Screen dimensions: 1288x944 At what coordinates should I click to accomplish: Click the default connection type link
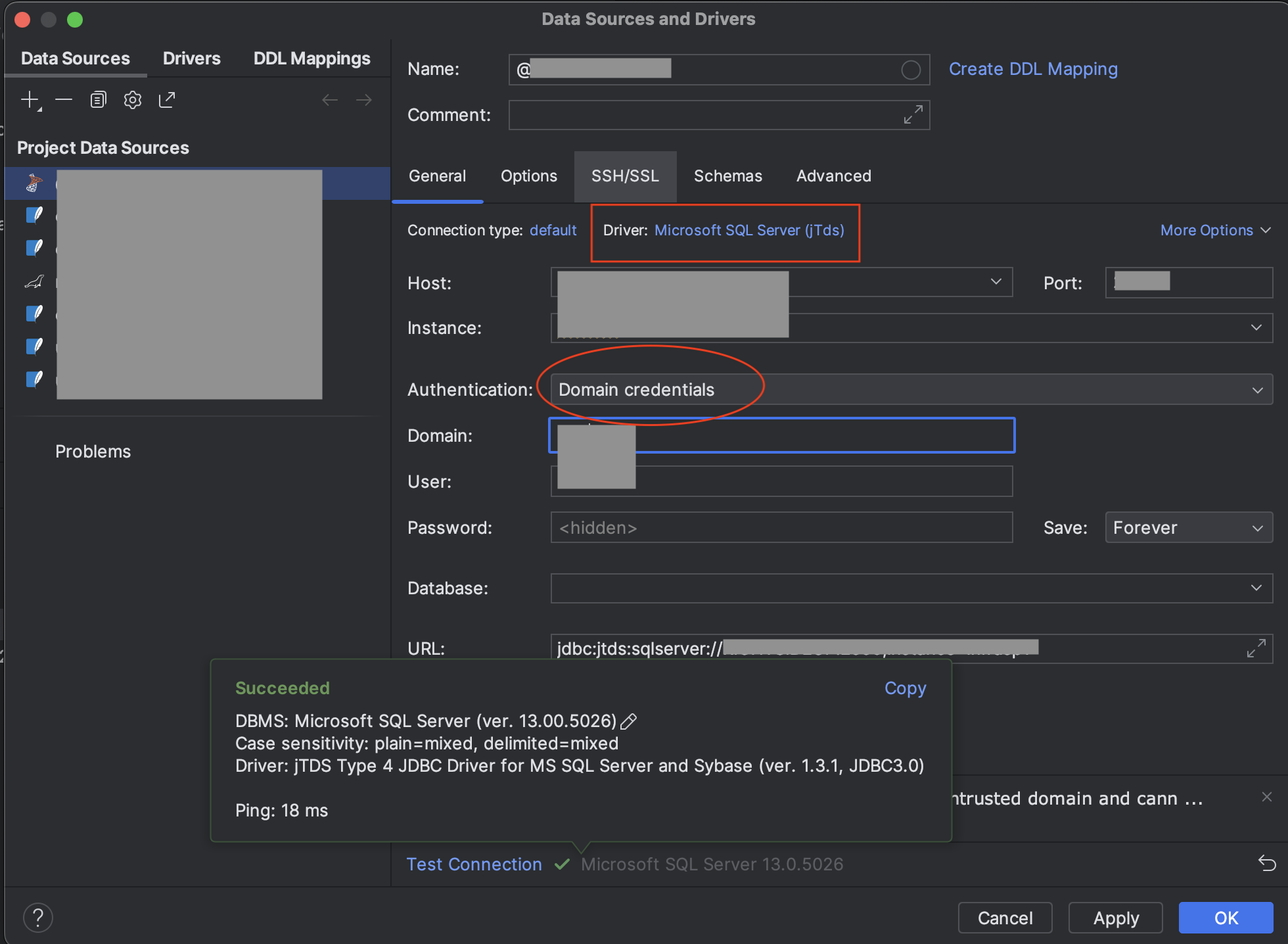click(553, 230)
